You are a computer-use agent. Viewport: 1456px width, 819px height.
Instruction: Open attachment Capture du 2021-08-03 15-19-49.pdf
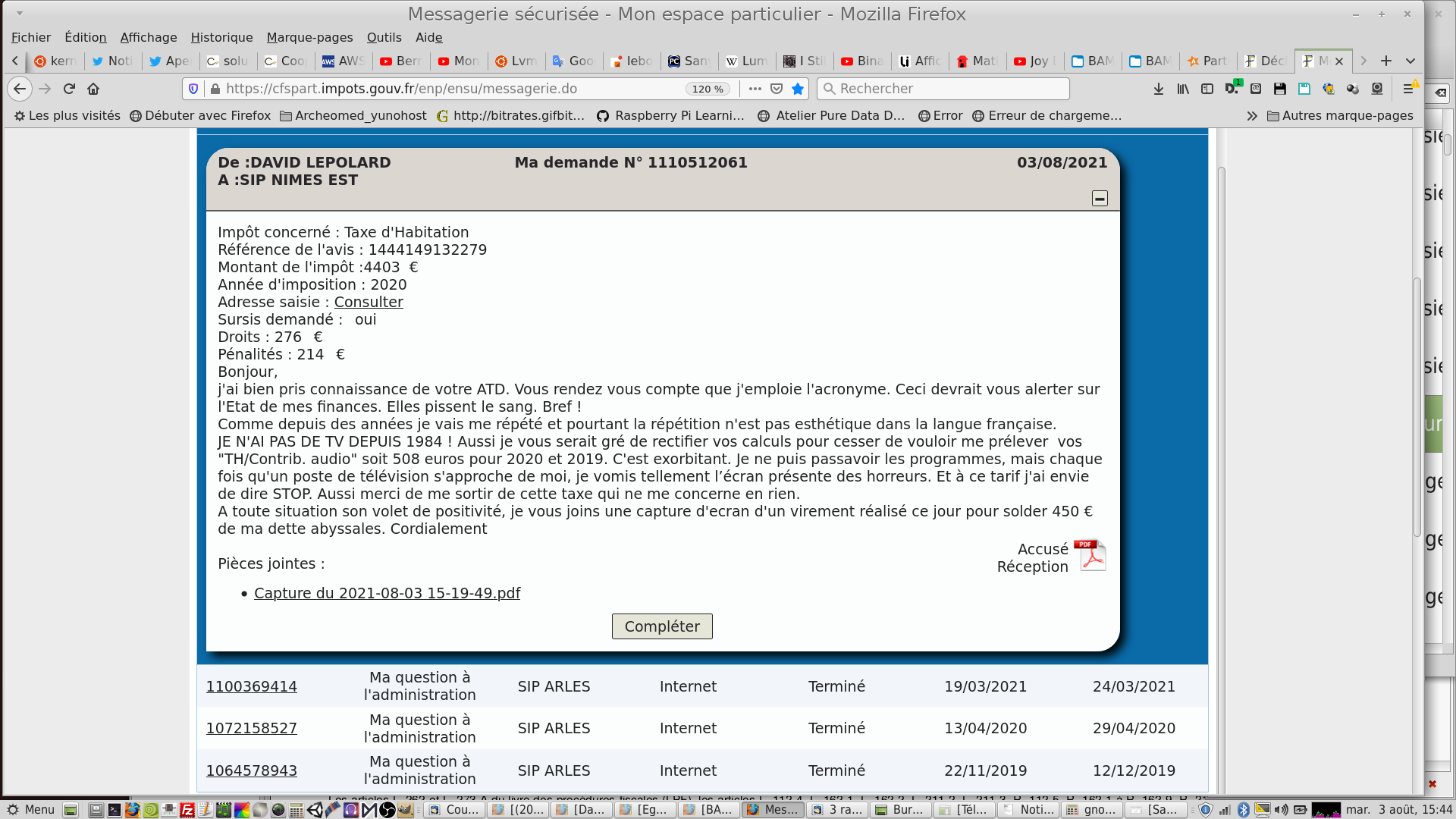[x=387, y=593]
